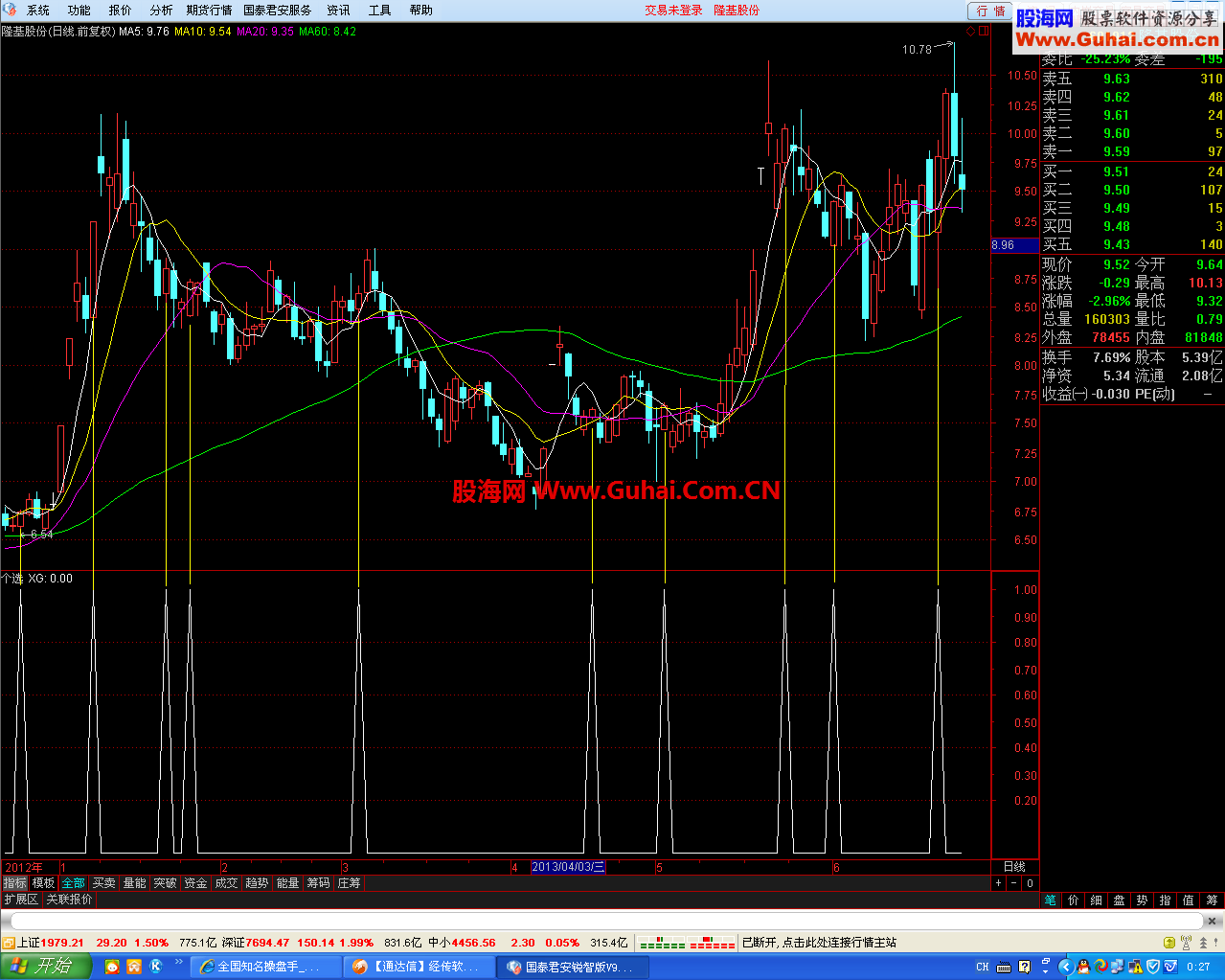Click the 0 reset button under 日线
Viewport: 1225px width, 980px height.
(1030, 882)
